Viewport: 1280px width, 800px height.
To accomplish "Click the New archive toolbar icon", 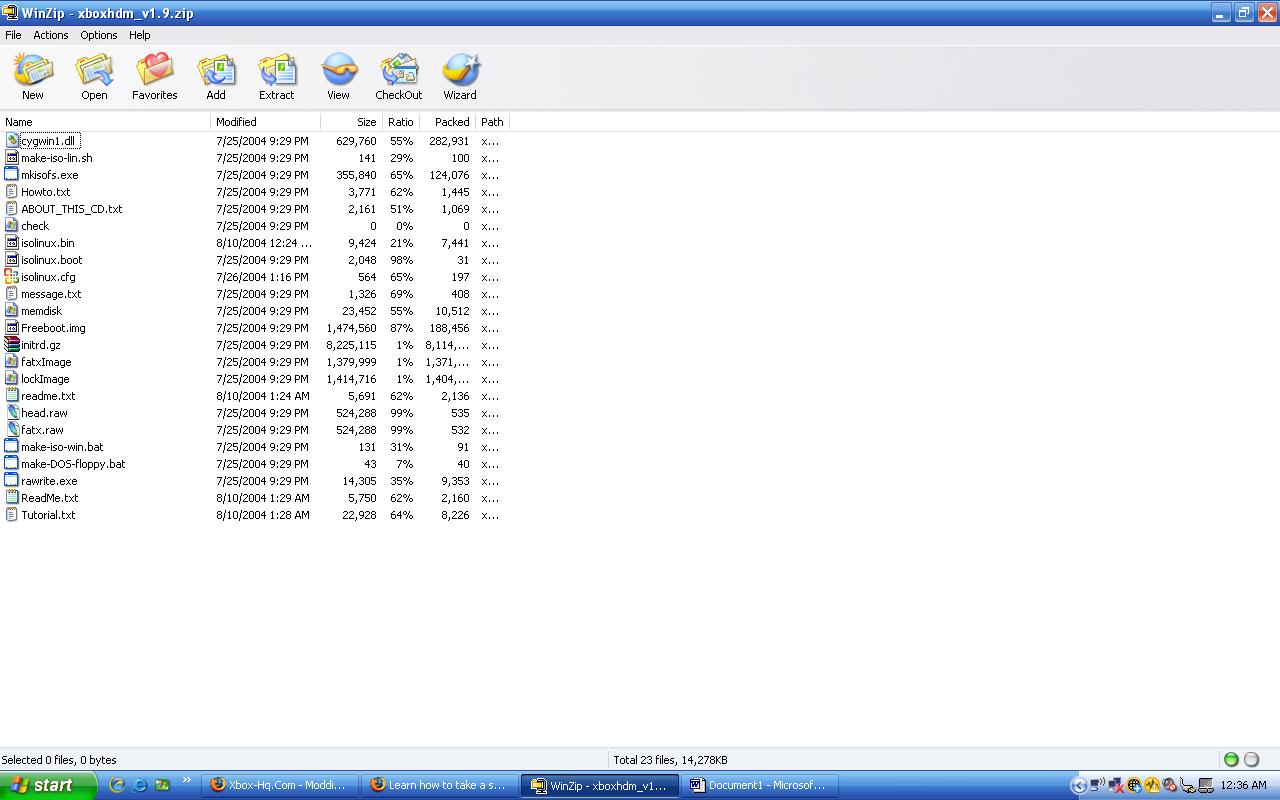I will tap(33, 71).
